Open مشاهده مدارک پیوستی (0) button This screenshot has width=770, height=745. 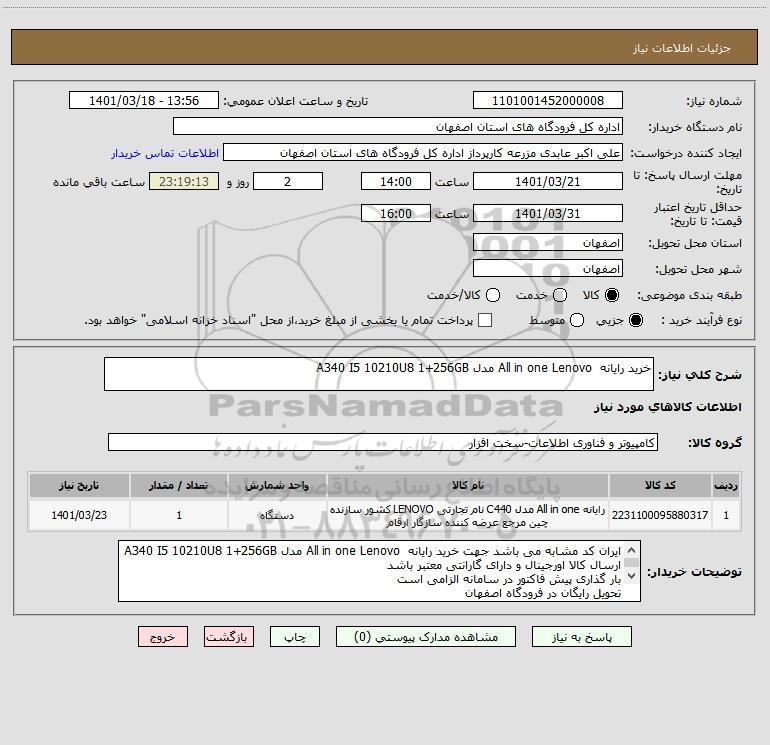[426, 637]
